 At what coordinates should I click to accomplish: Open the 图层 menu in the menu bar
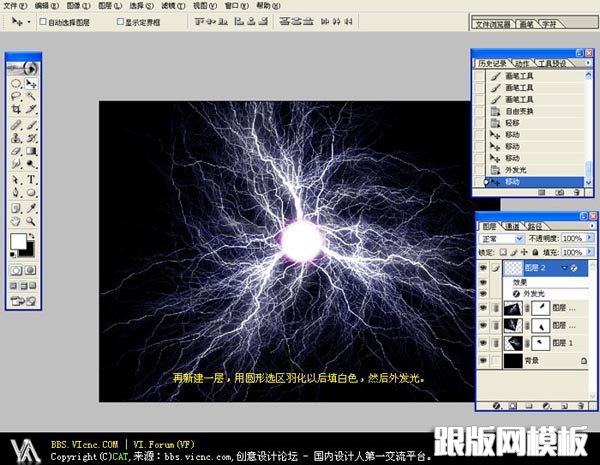110,5
